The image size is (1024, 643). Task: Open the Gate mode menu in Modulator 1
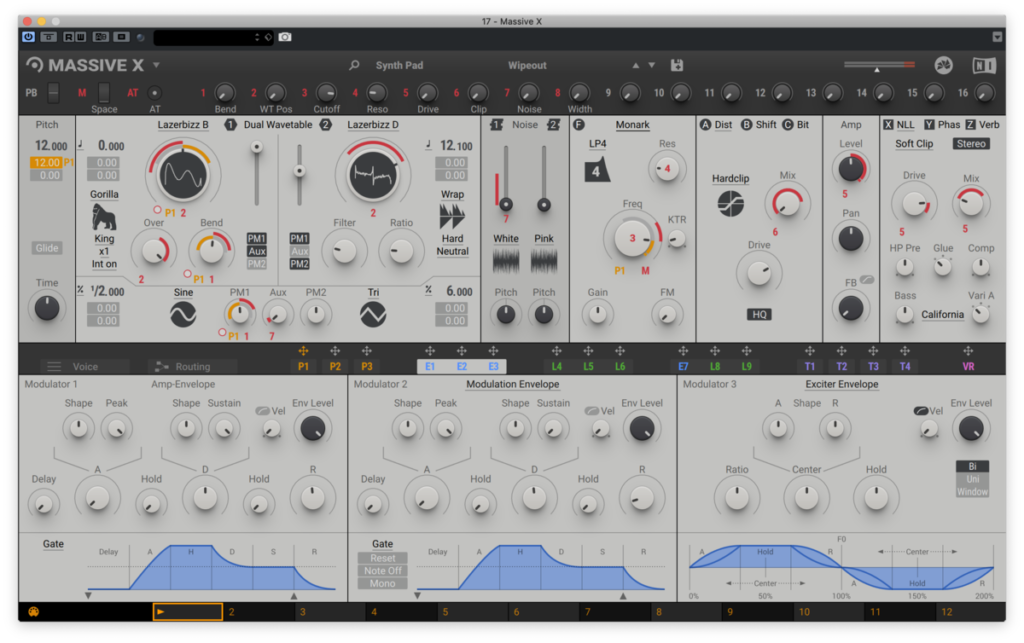(x=54, y=544)
